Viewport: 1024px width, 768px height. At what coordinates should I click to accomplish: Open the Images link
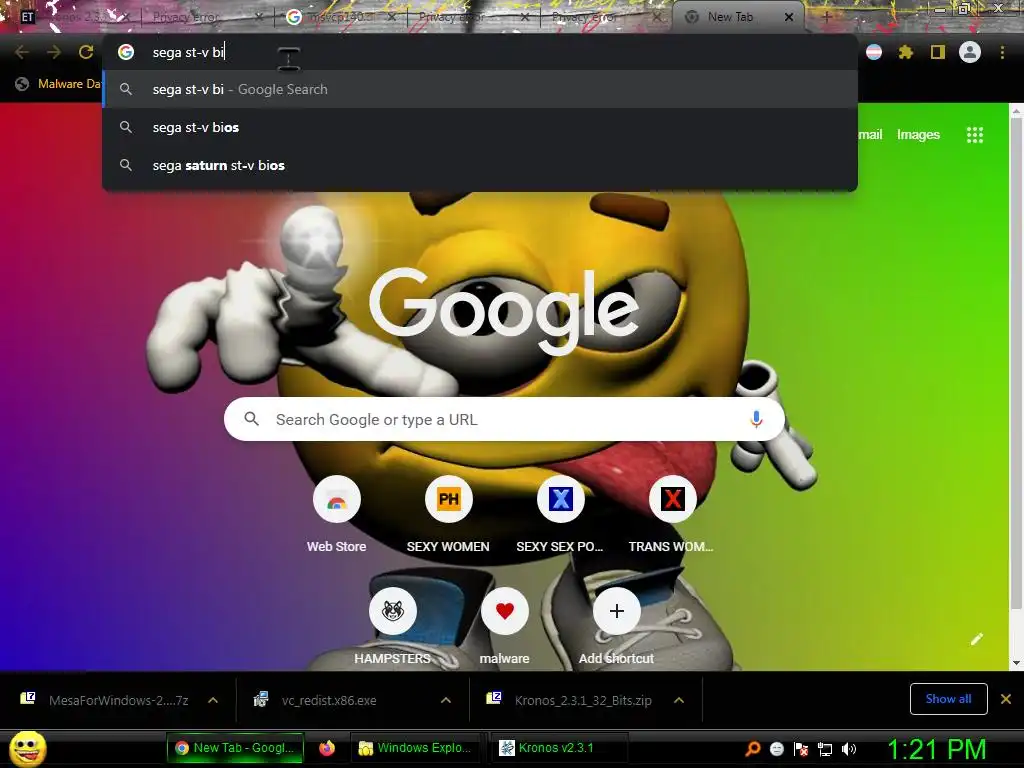pyautogui.click(x=918, y=135)
